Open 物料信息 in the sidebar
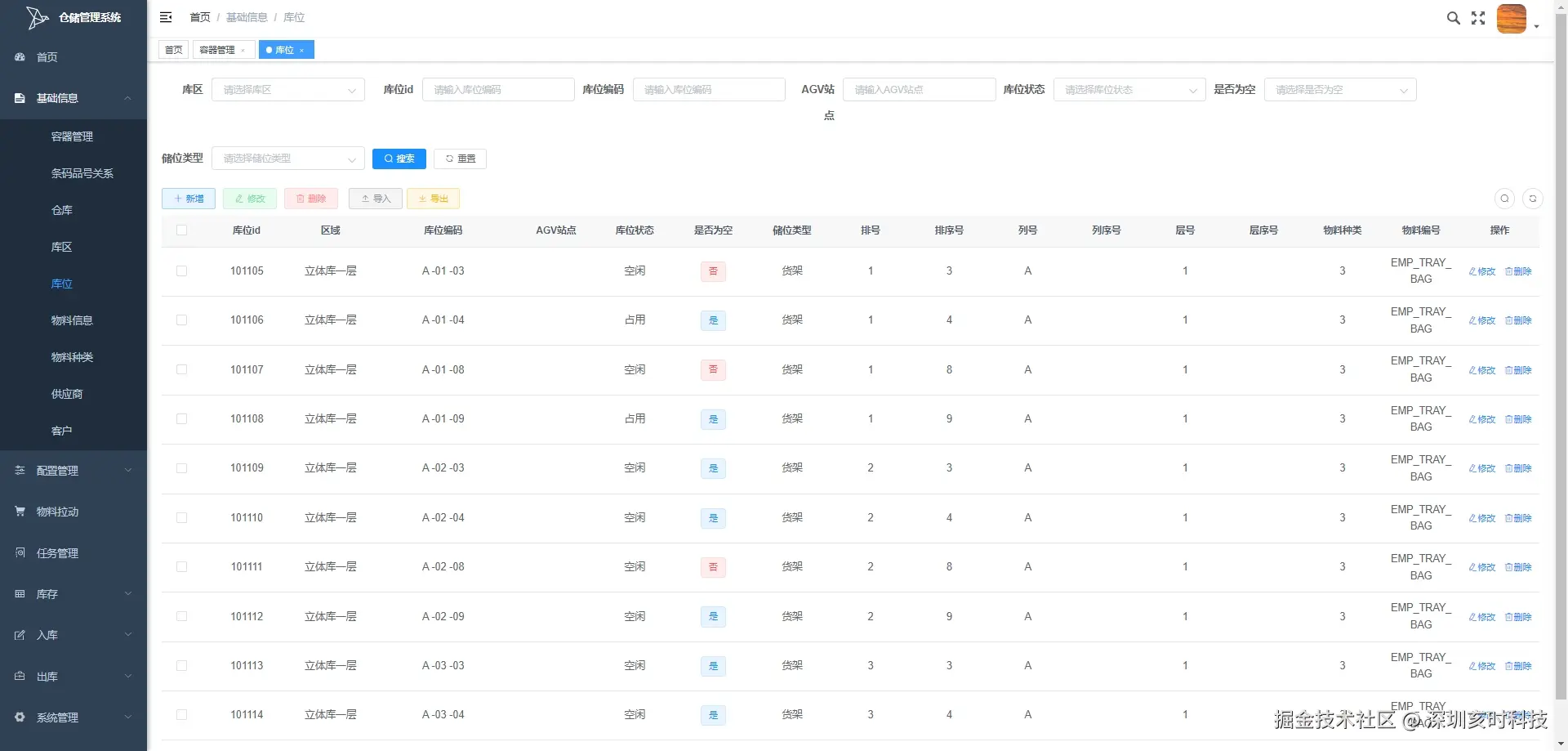The image size is (1568, 751). [x=73, y=320]
